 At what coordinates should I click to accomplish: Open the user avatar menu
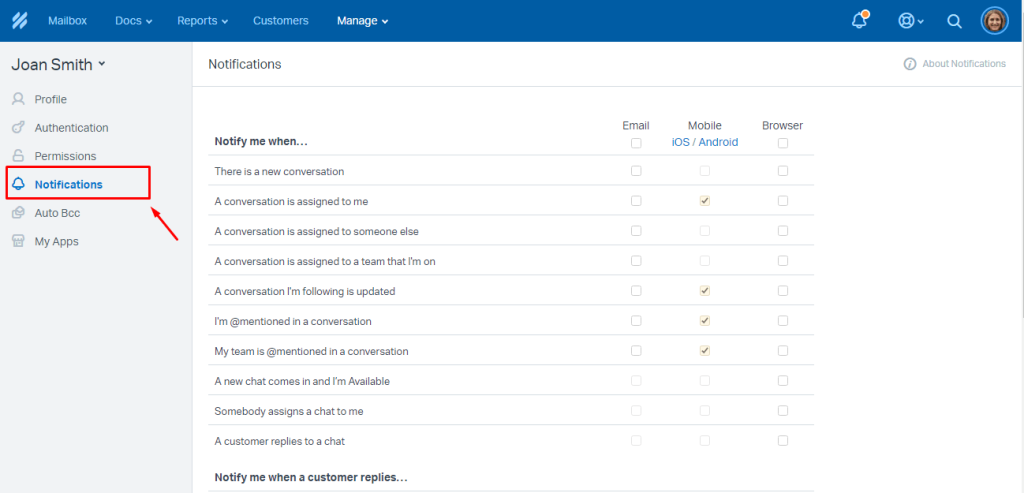[995, 21]
